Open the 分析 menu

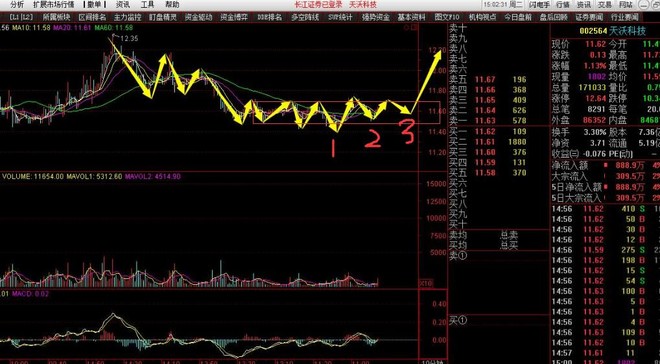(18, 5)
